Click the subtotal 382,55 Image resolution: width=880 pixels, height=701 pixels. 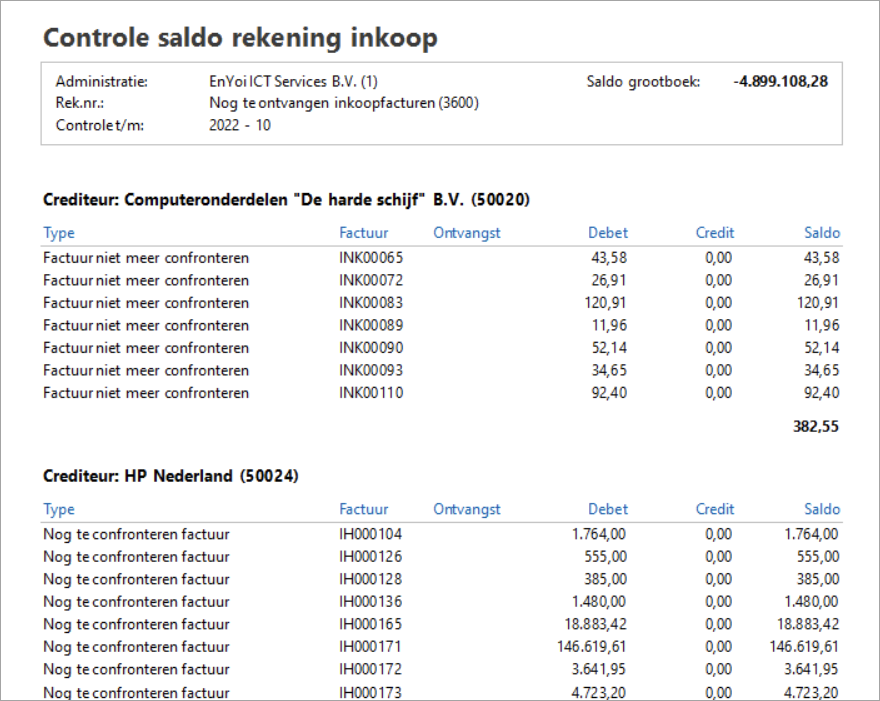pyautogui.click(x=815, y=427)
